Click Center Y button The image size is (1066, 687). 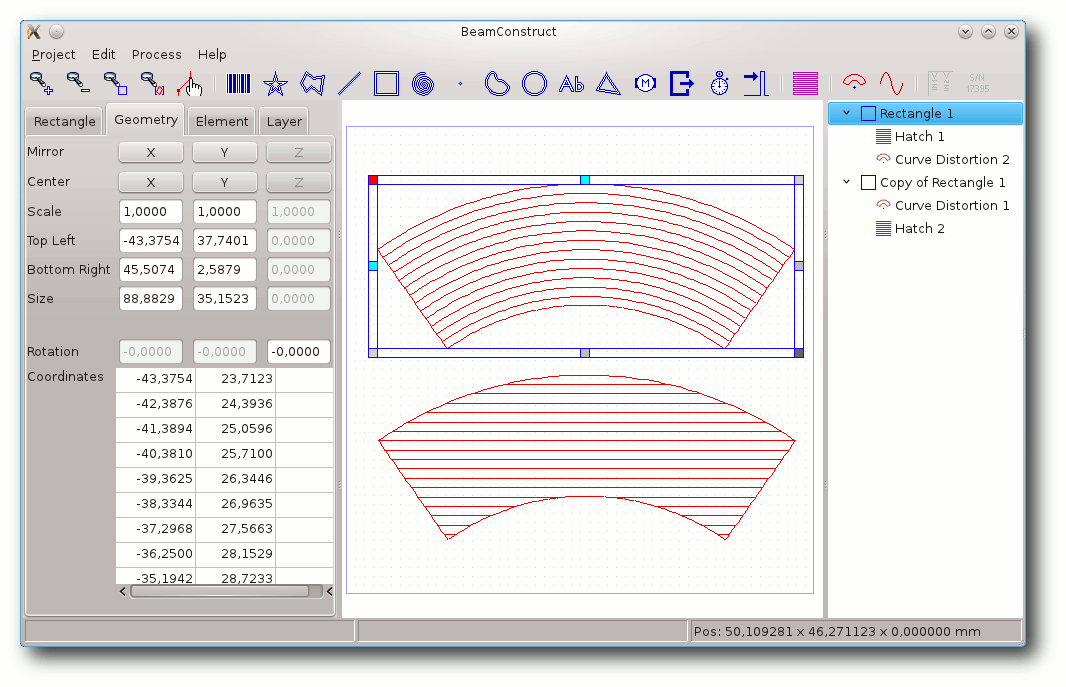pos(224,182)
